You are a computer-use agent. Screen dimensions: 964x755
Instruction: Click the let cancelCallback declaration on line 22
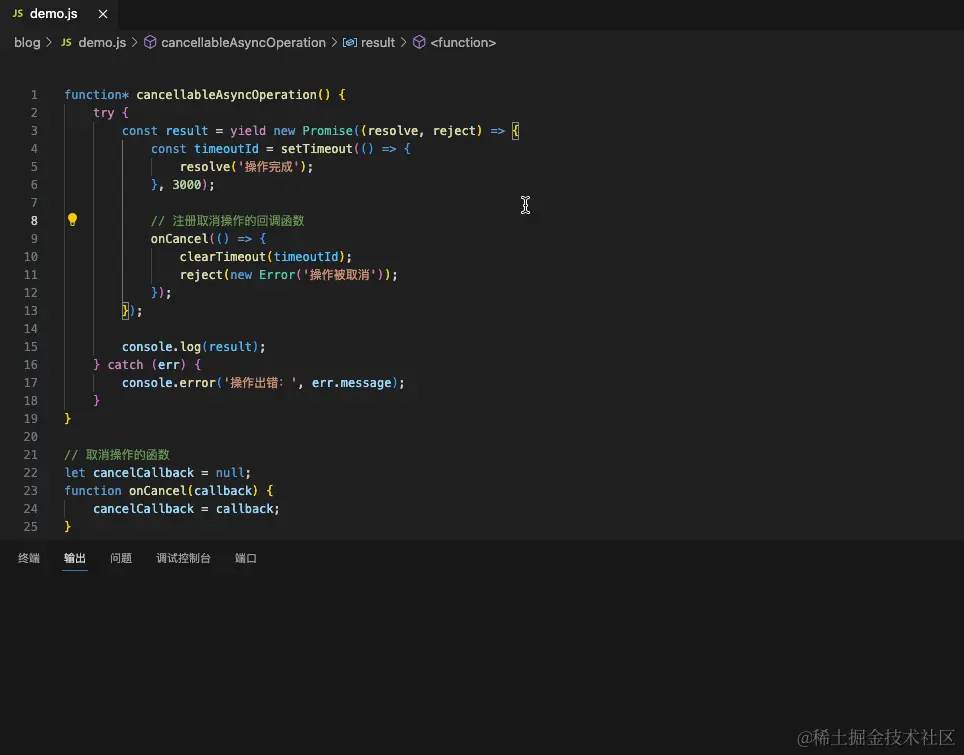[129, 473]
